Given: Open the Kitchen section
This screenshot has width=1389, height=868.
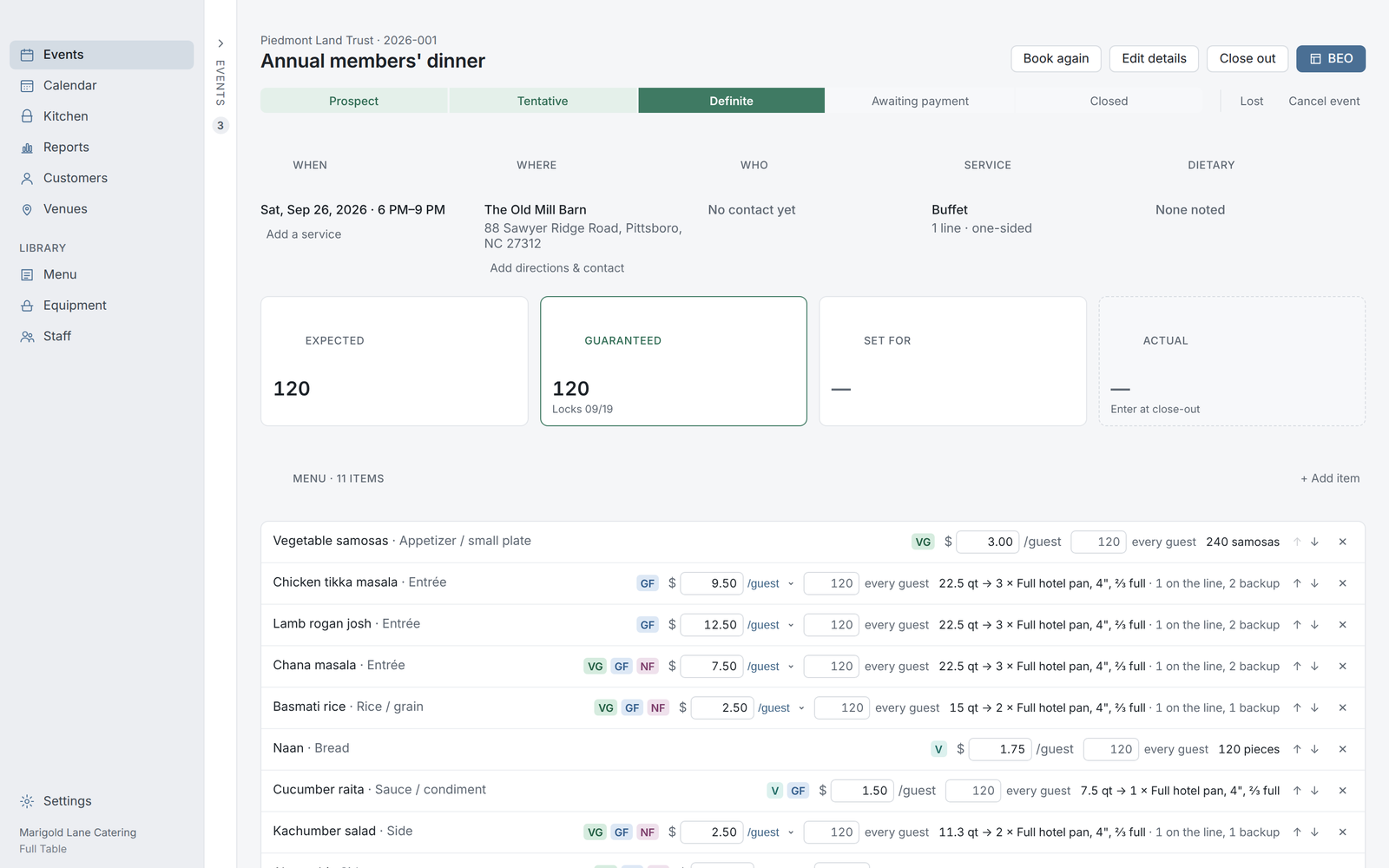Looking at the screenshot, I should pos(102,116).
